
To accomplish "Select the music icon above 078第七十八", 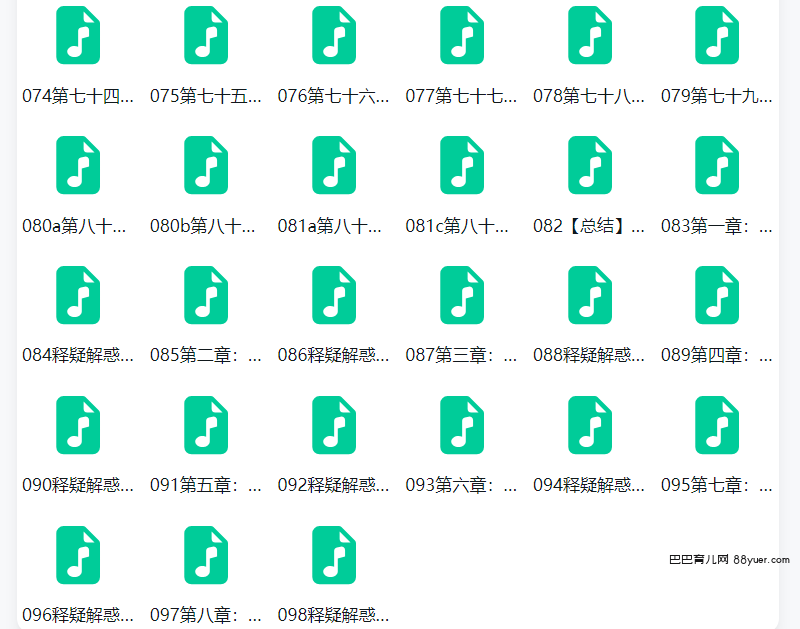I will (x=590, y=35).
